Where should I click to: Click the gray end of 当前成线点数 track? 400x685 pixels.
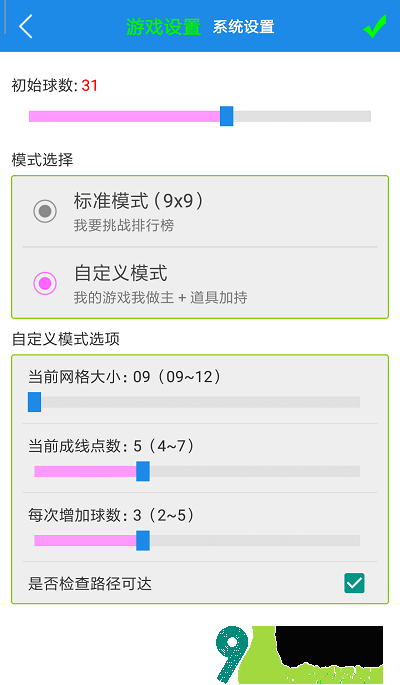click(x=255, y=471)
